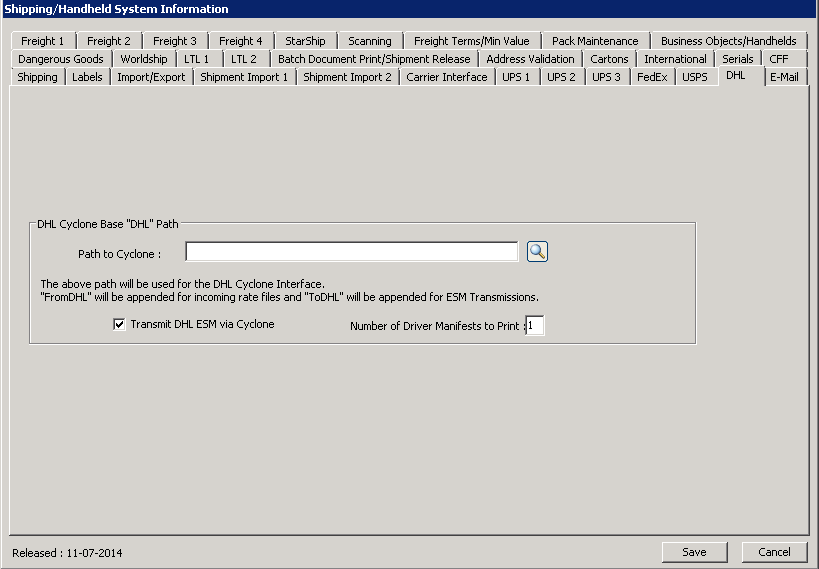Select the UPS 1 tab
This screenshot has width=819, height=569.
[516, 77]
